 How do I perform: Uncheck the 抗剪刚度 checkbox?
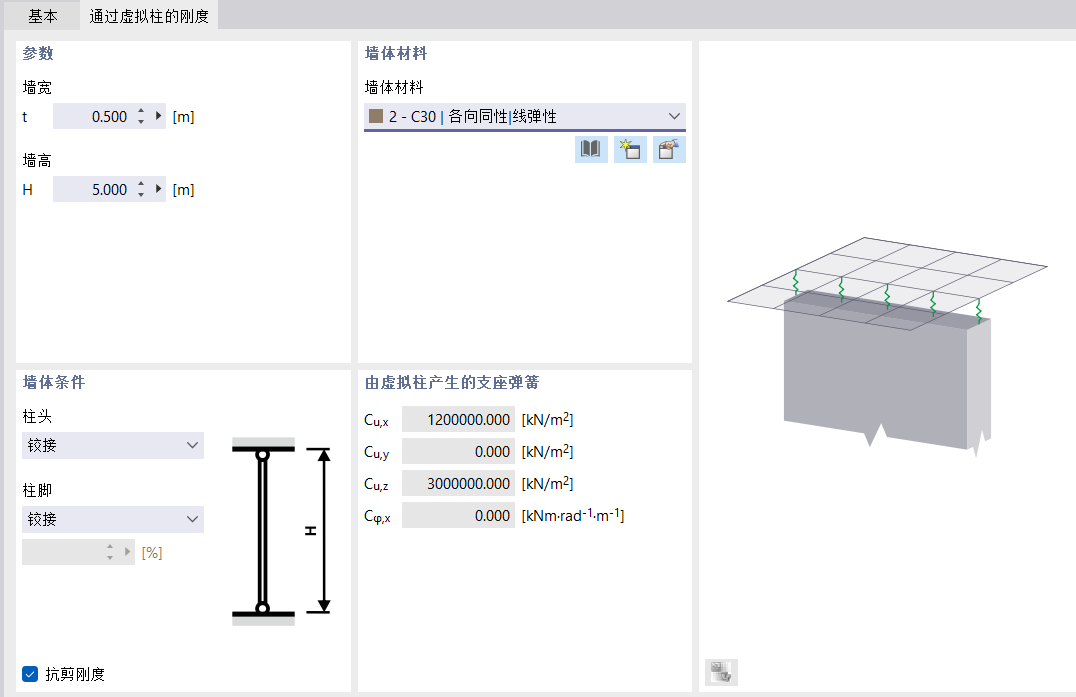(30, 674)
